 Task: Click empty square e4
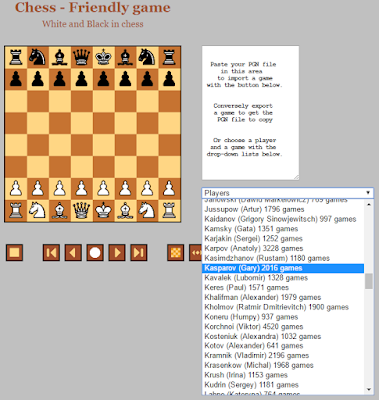[104, 145]
